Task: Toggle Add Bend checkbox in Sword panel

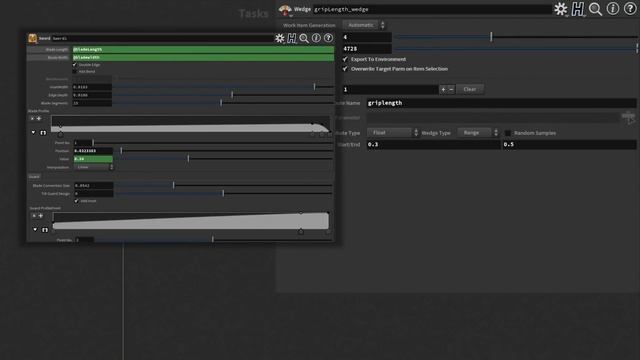Action: pos(75,71)
